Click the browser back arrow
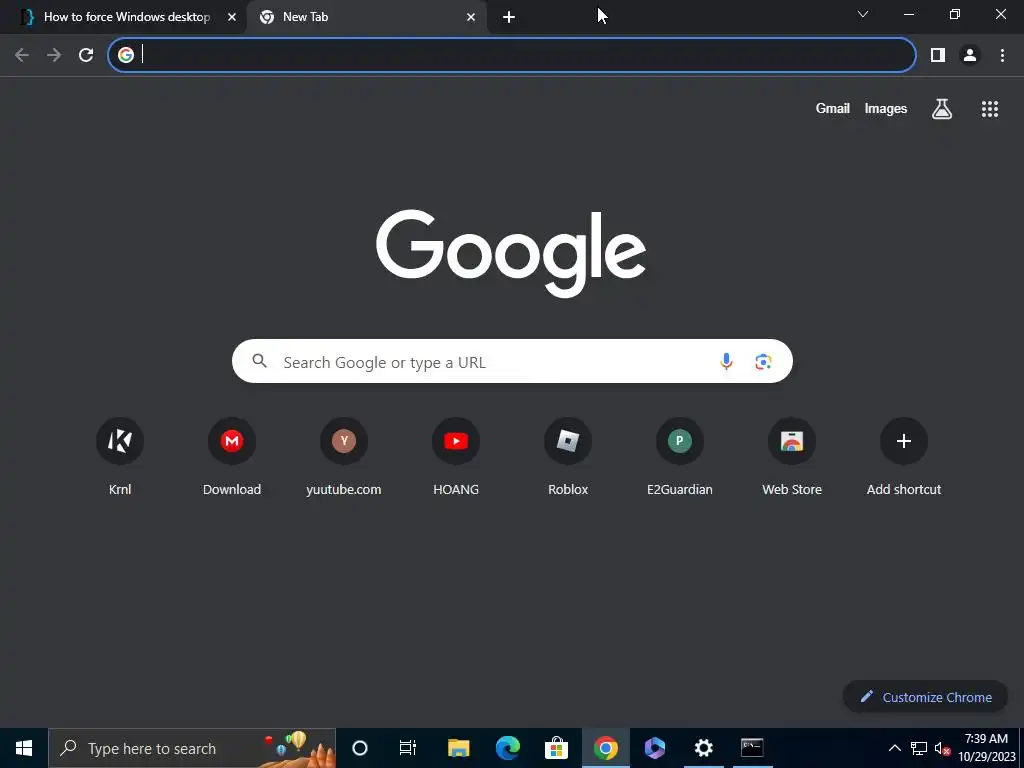The image size is (1024, 768). click(x=22, y=55)
